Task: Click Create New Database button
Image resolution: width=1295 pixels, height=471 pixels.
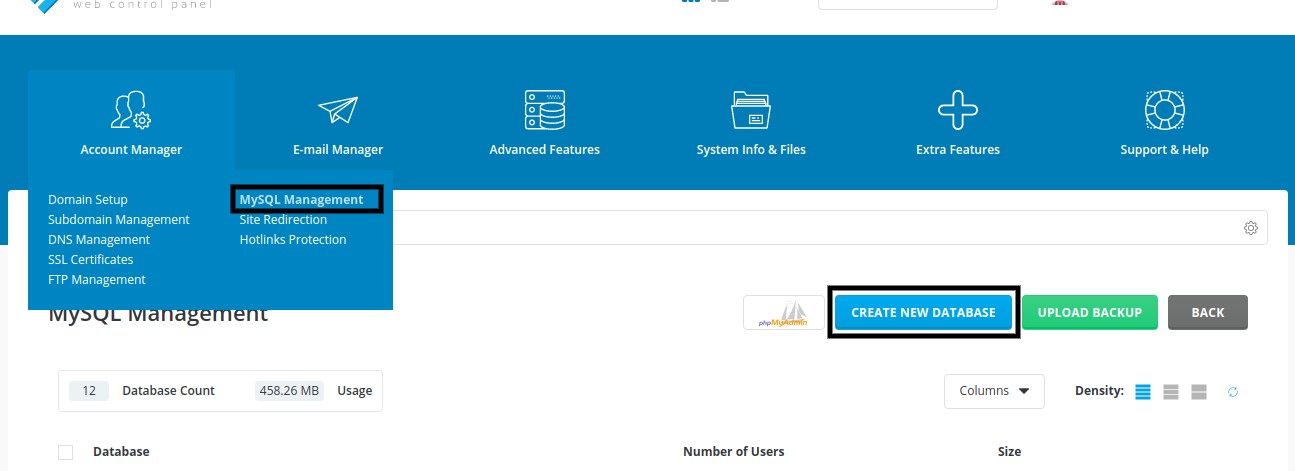Action: click(x=923, y=312)
